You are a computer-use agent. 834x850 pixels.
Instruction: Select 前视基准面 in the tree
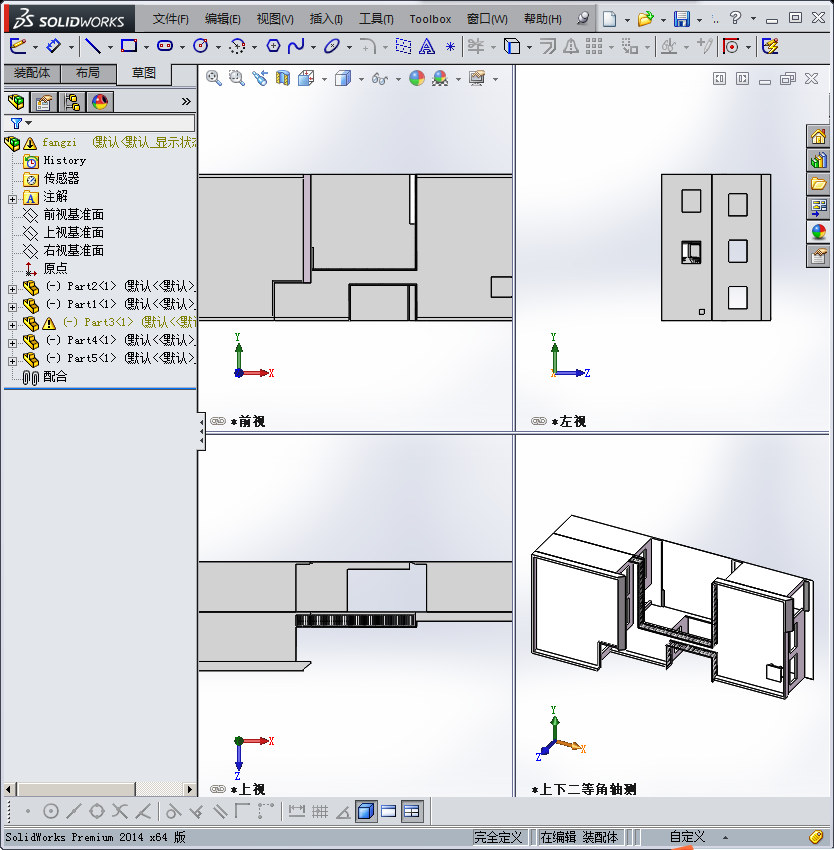tap(73, 215)
